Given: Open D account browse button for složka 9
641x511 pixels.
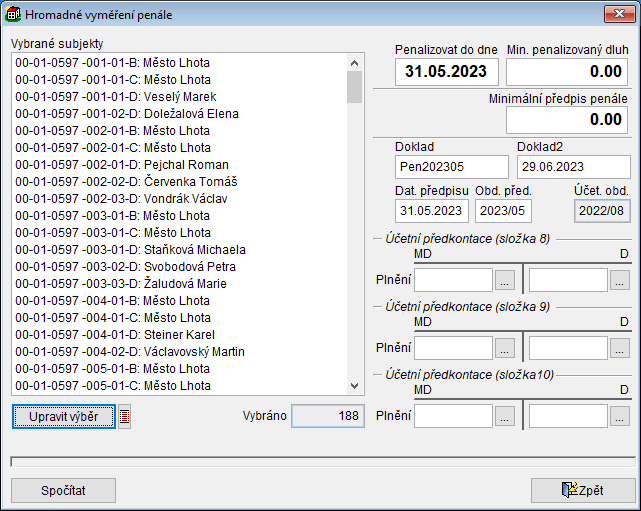Looking at the screenshot, I should coord(620,348).
